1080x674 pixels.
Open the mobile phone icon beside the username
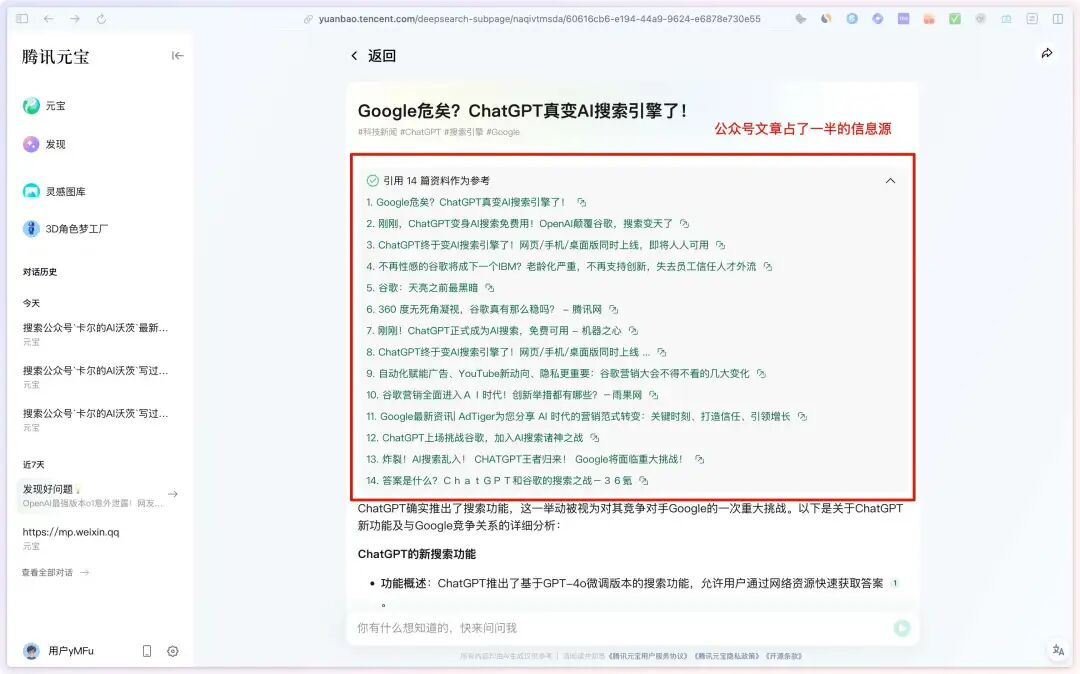147,651
